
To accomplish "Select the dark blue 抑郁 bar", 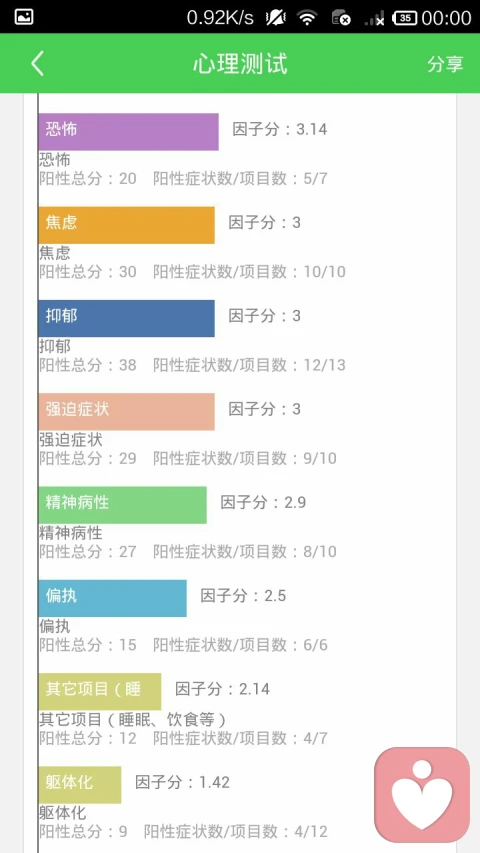I will [126, 318].
